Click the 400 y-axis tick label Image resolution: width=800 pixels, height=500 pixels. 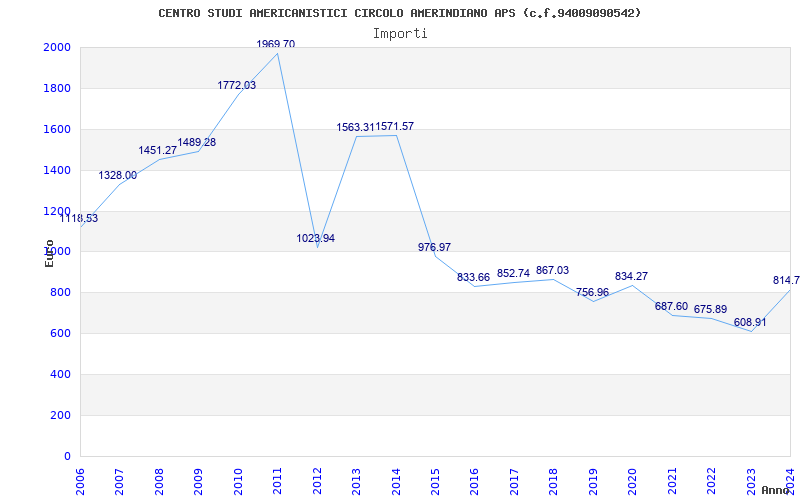tap(61, 374)
